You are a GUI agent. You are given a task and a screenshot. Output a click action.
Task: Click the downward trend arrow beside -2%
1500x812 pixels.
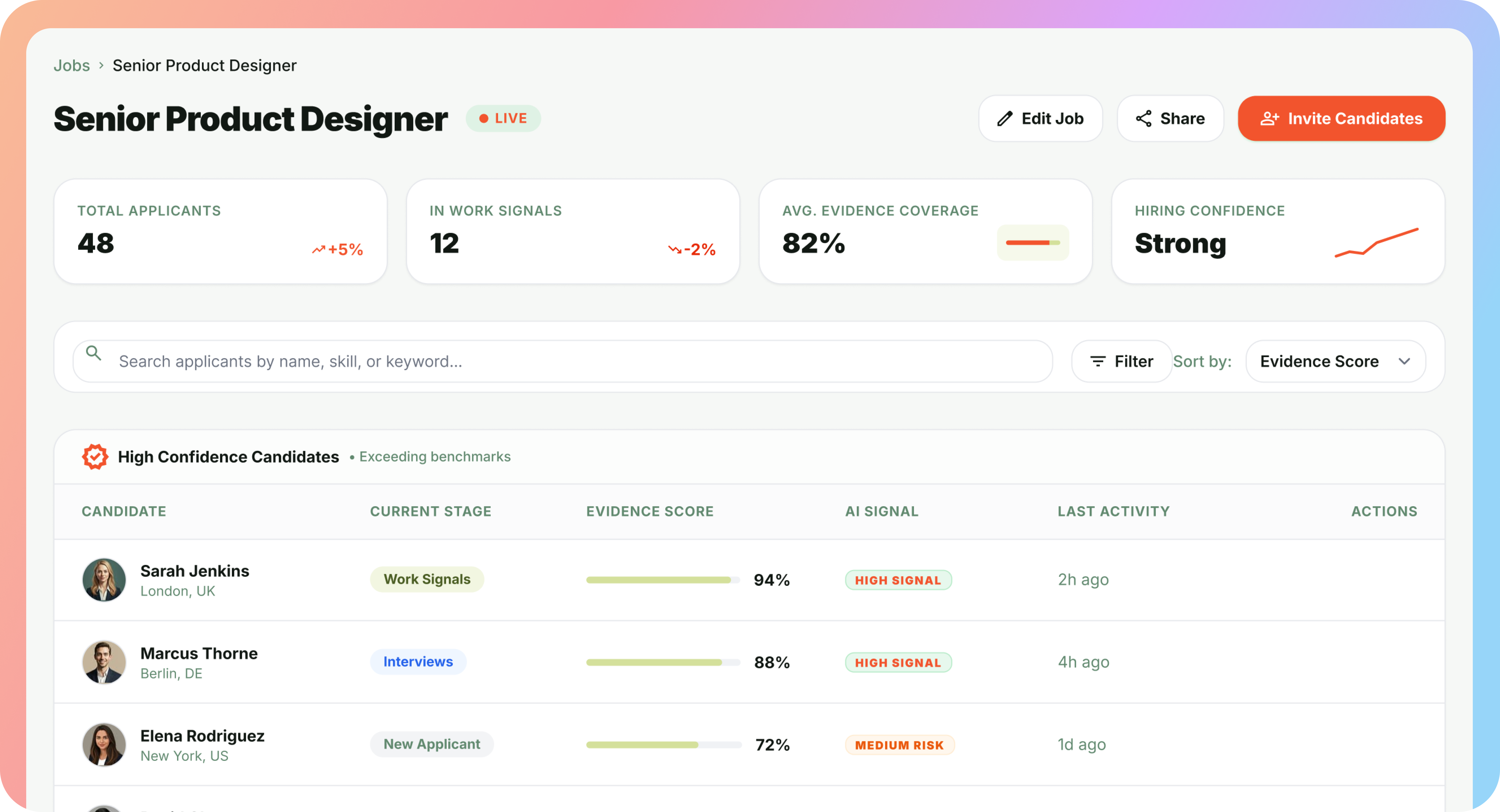(674, 250)
